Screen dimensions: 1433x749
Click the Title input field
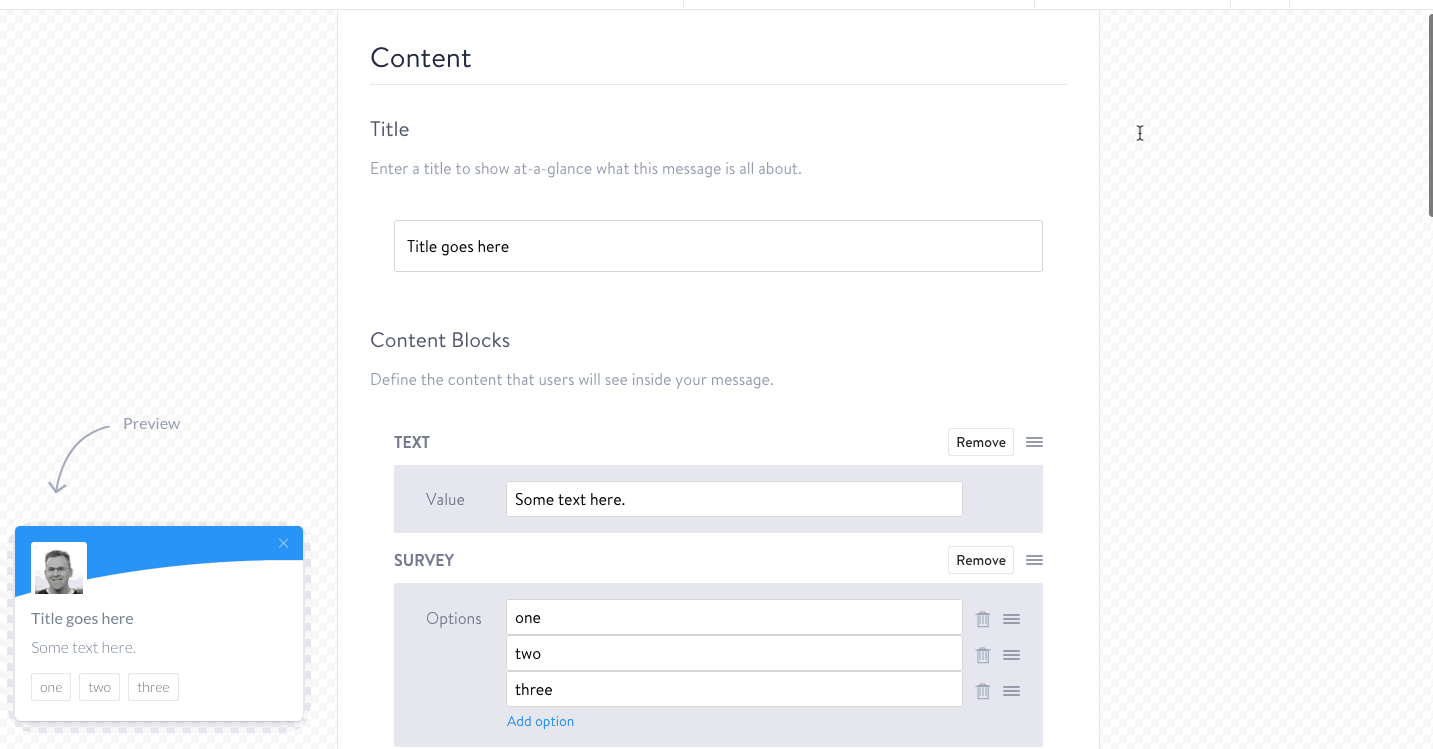tap(718, 246)
